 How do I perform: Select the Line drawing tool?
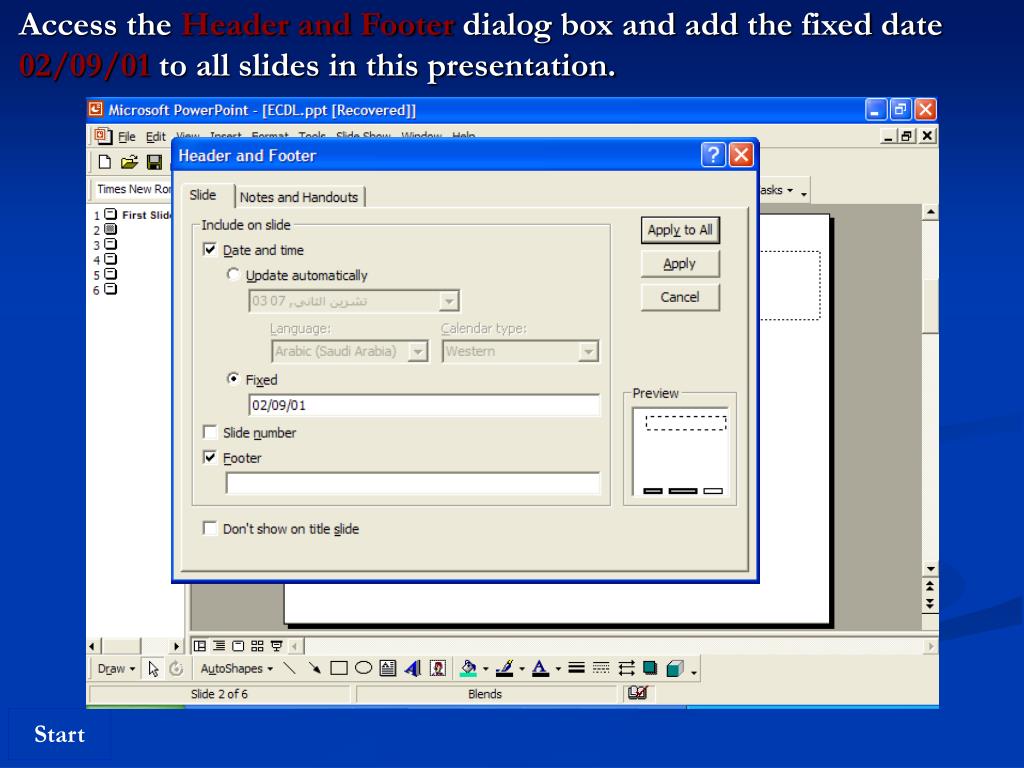(x=289, y=668)
